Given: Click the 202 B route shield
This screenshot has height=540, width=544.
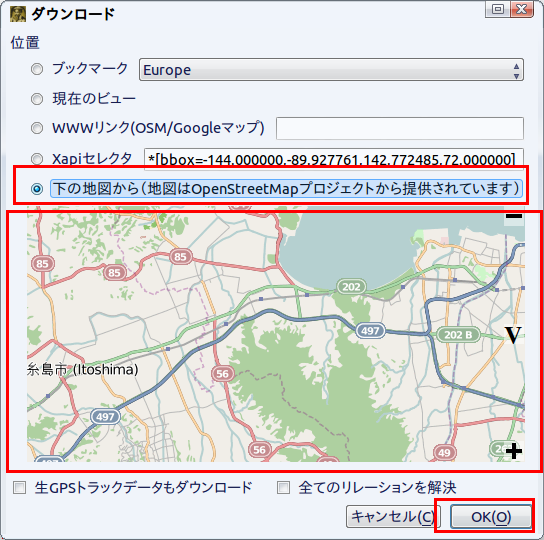Looking at the screenshot, I should [458, 335].
